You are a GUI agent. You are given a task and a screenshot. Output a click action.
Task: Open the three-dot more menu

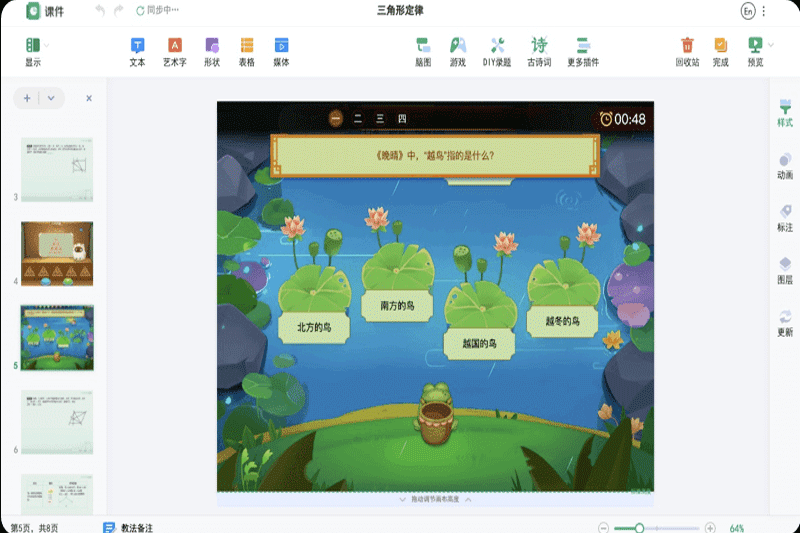click(764, 11)
